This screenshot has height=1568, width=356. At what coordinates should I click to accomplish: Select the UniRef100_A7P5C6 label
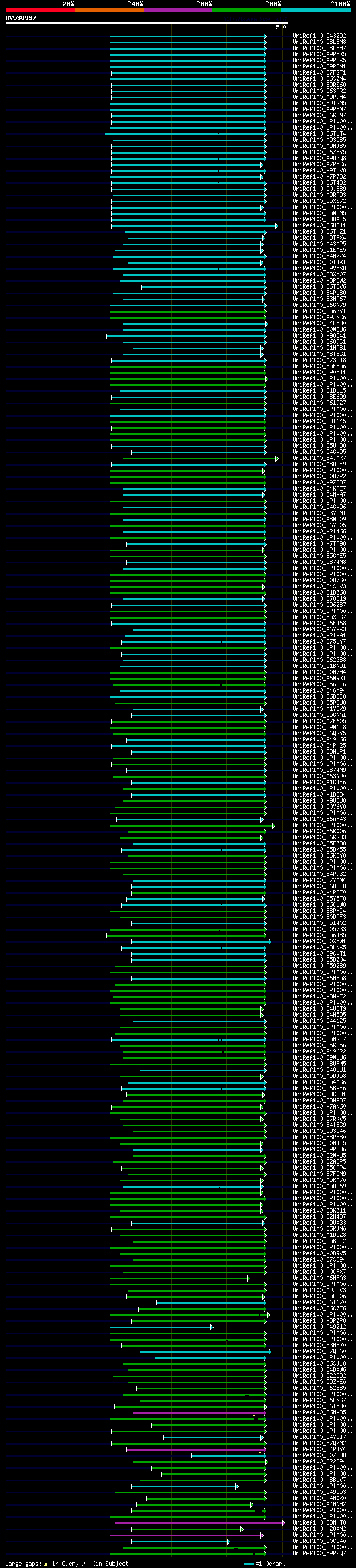click(x=319, y=164)
